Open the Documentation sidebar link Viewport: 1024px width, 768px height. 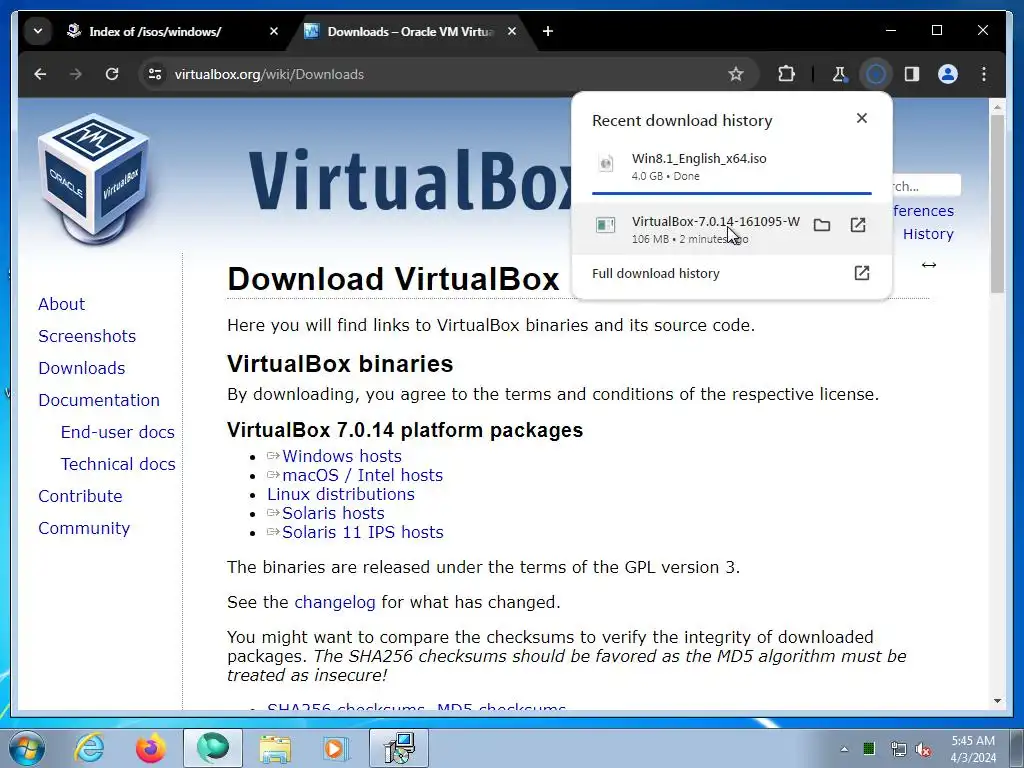pyautogui.click(x=99, y=400)
